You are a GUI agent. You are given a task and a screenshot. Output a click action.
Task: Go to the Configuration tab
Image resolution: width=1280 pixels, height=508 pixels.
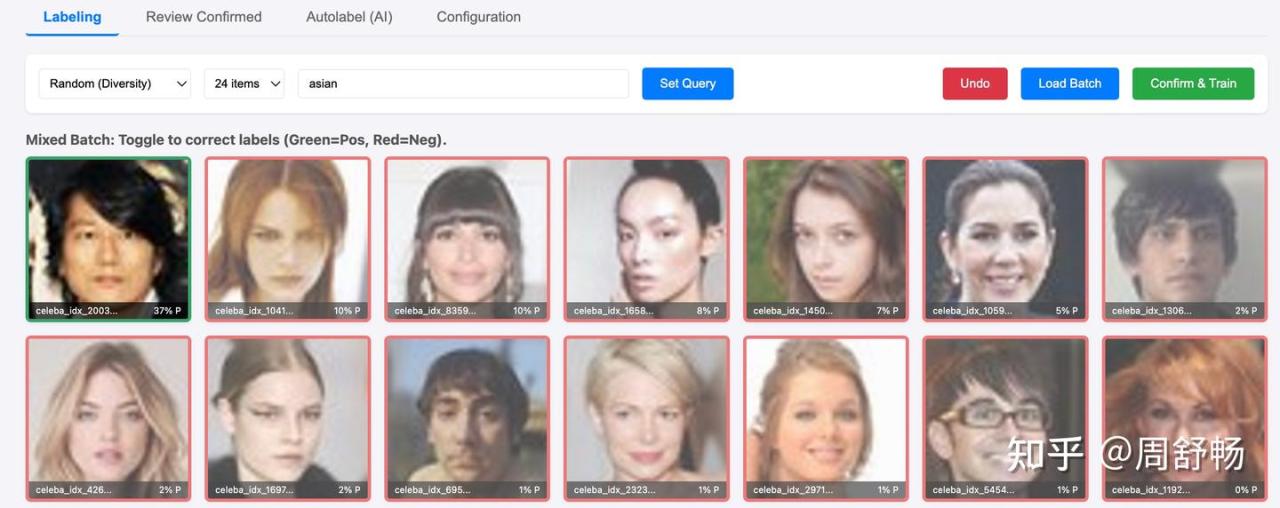pyautogui.click(x=478, y=17)
